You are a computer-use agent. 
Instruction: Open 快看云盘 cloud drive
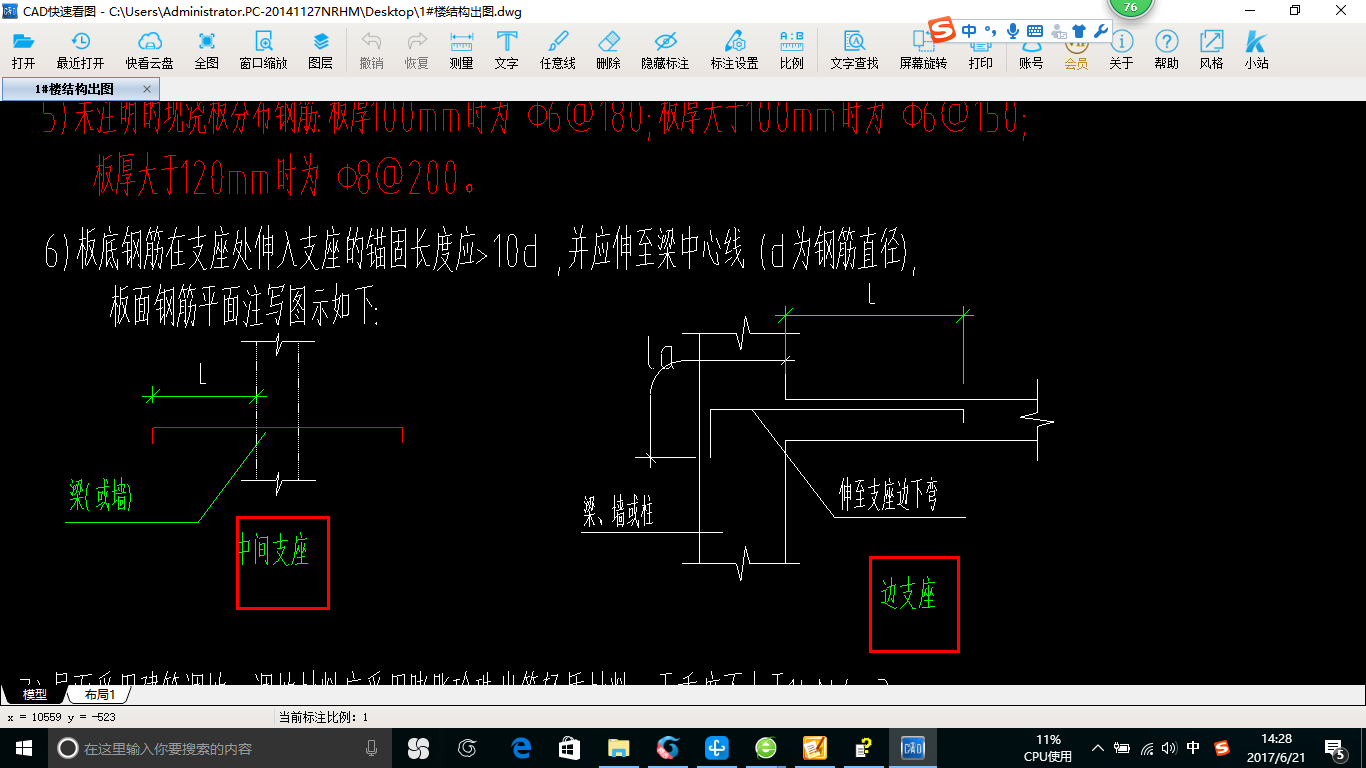pyautogui.click(x=149, y=48)
